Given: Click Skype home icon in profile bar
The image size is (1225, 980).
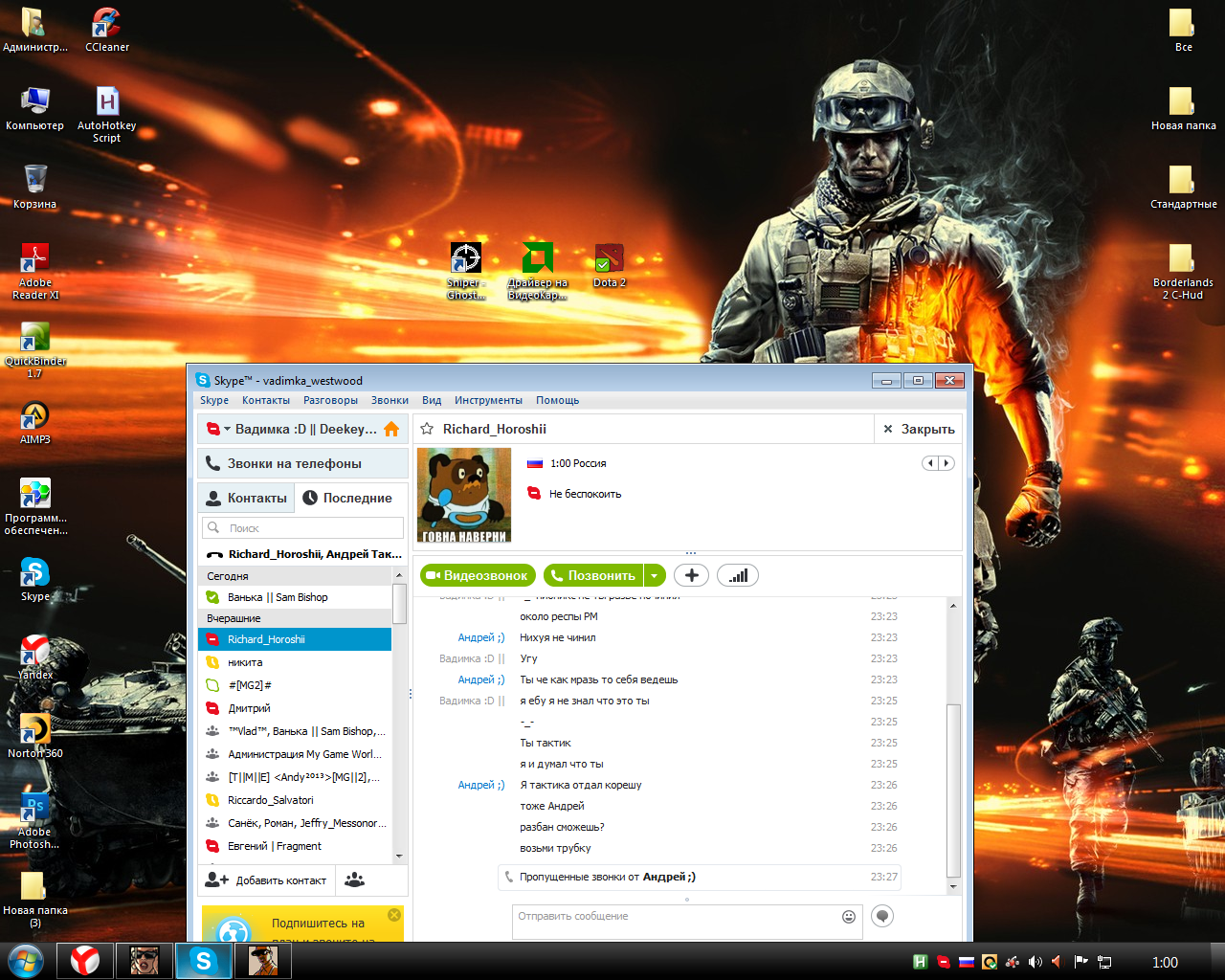Looking at the screenshot, I should tap(391, 429).
